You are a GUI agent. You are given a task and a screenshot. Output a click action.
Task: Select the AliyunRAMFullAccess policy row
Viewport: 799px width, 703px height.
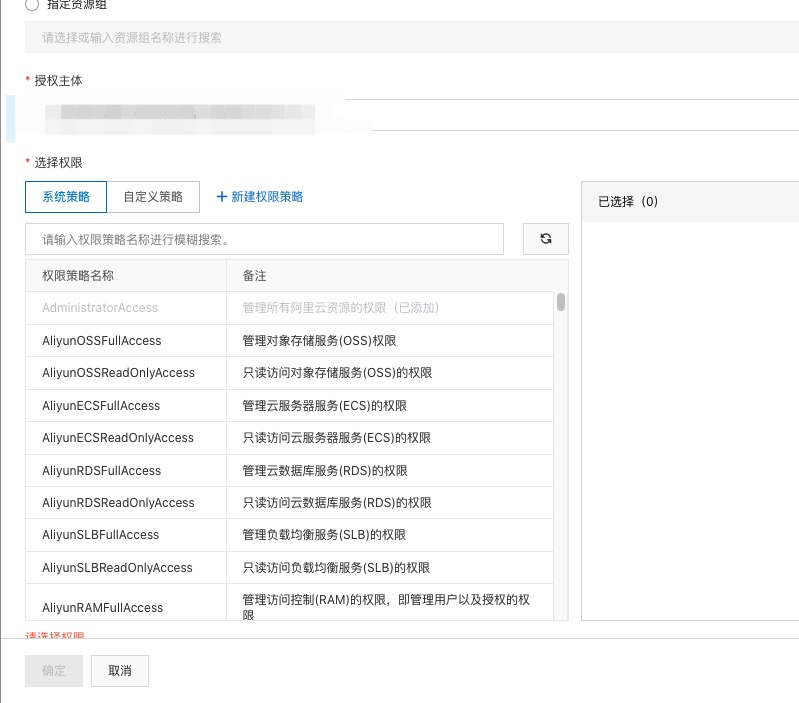[289, 602]
